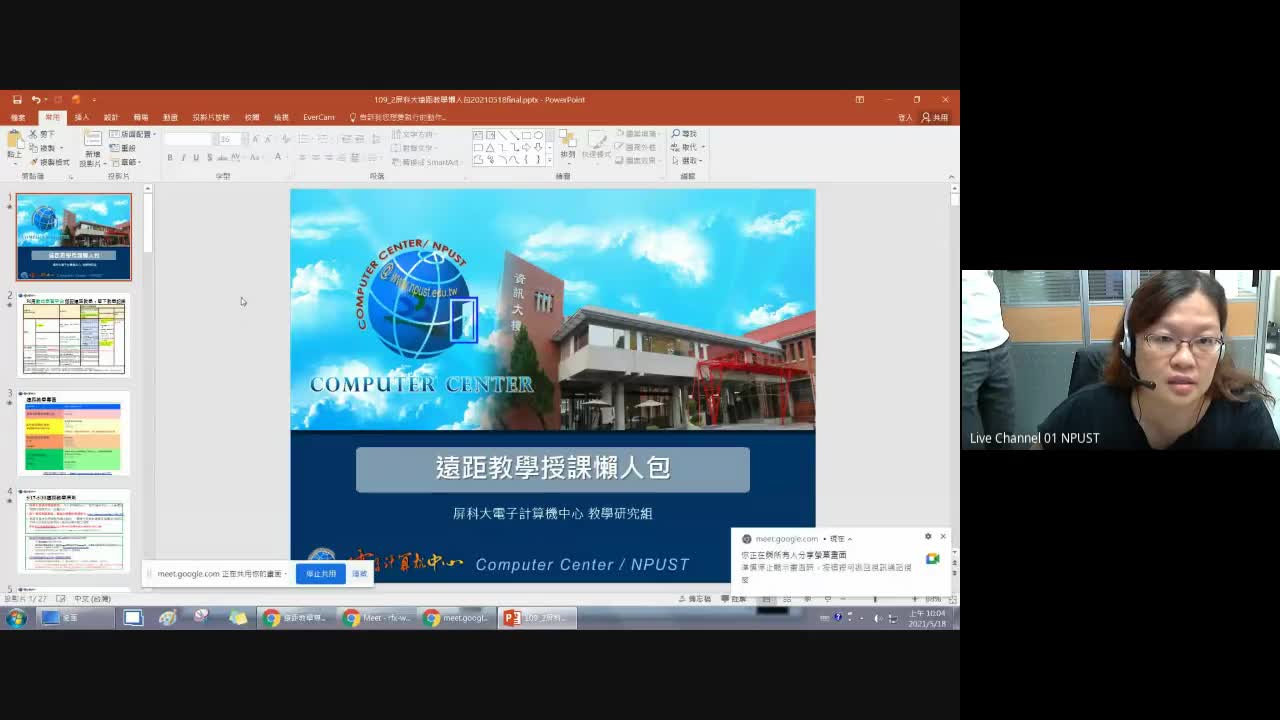Viewport: 1280px width, 720px height.
Task: Choose the oval shape in shapes gallery
Action: [538, 135]
